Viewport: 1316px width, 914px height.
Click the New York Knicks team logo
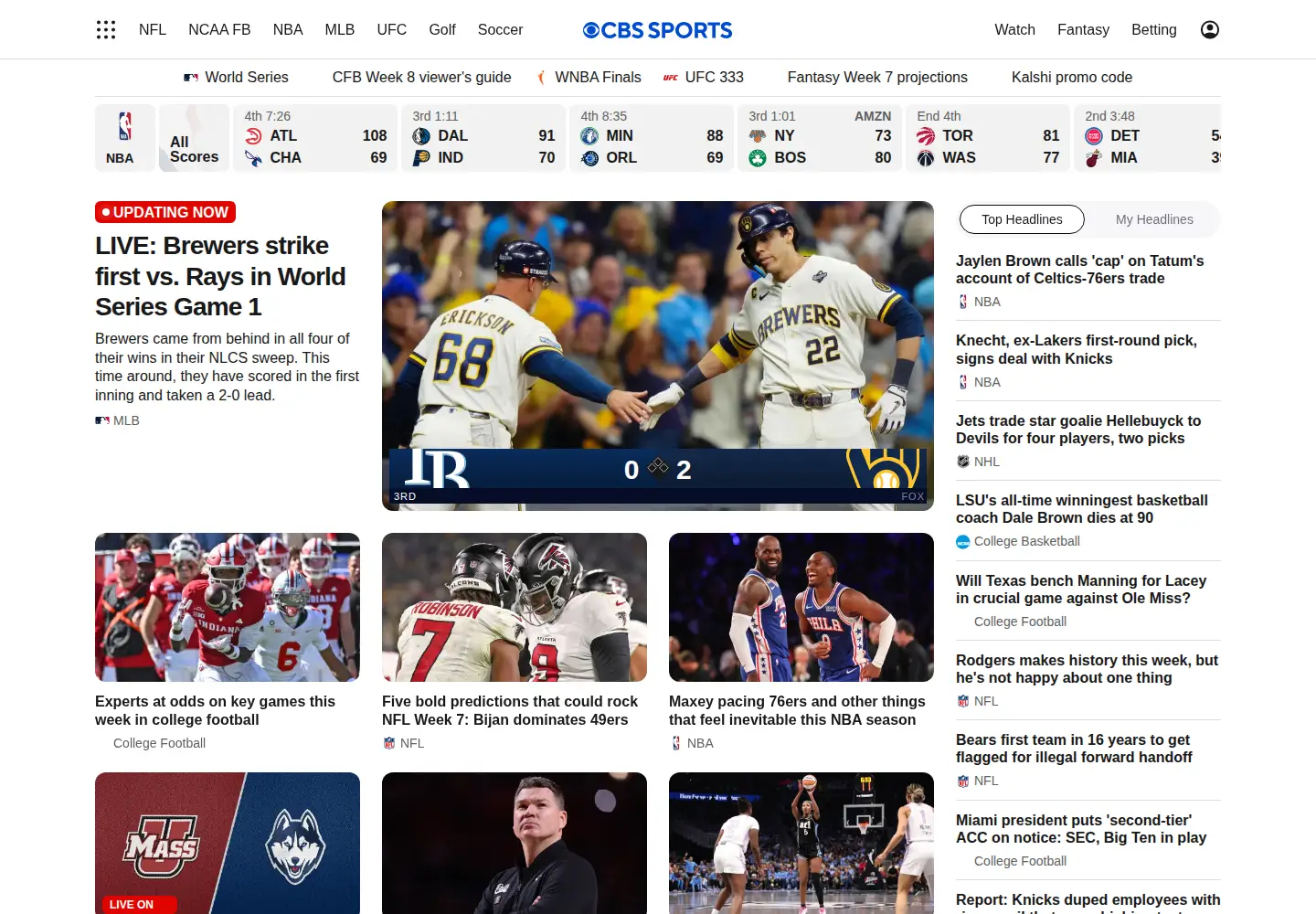[x=758, y=135]
